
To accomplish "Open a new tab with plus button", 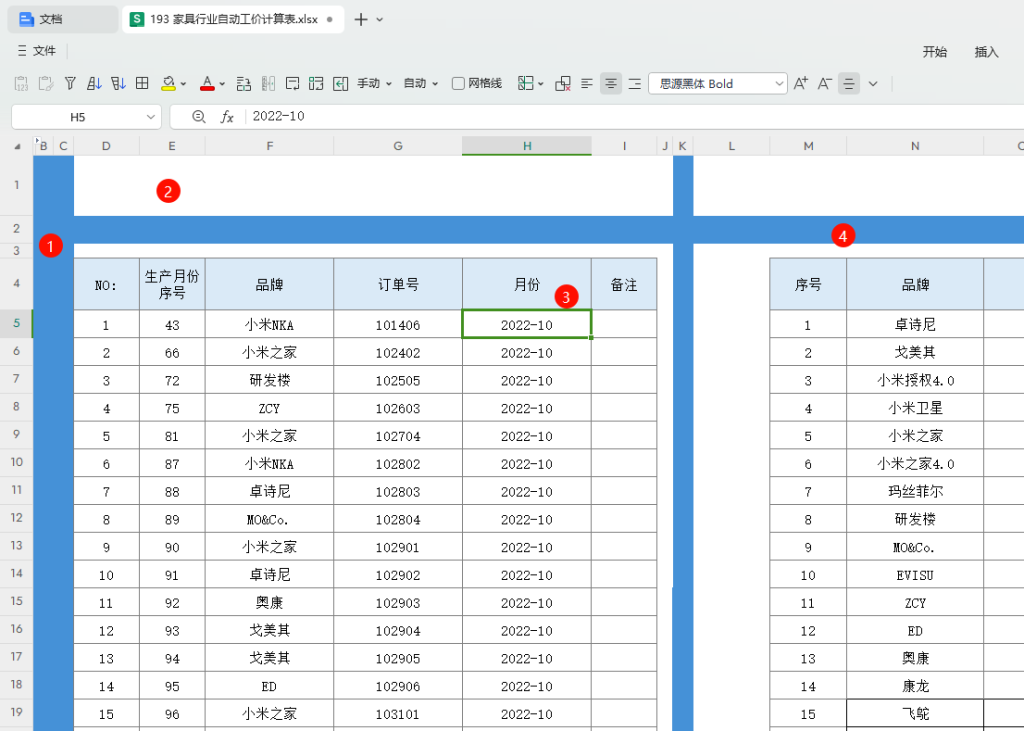I will pos(360,20).
